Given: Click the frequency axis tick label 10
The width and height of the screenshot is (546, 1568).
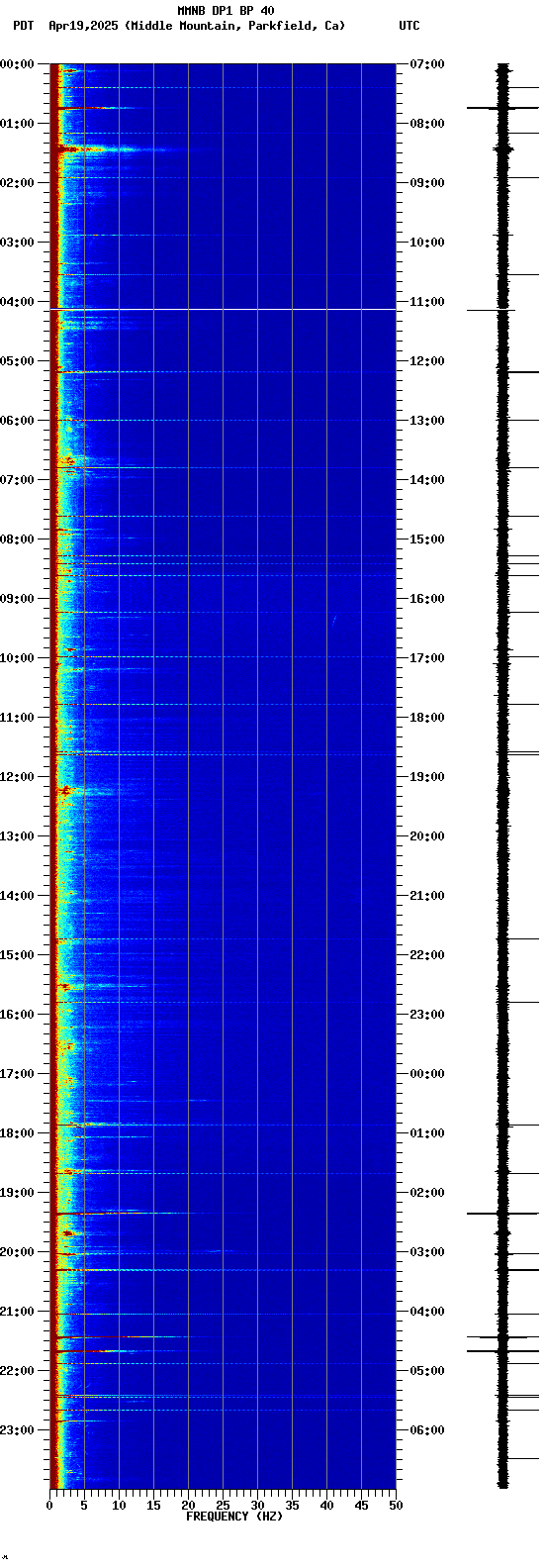Looking at the screenshot, I should (x=119, y=1506).
